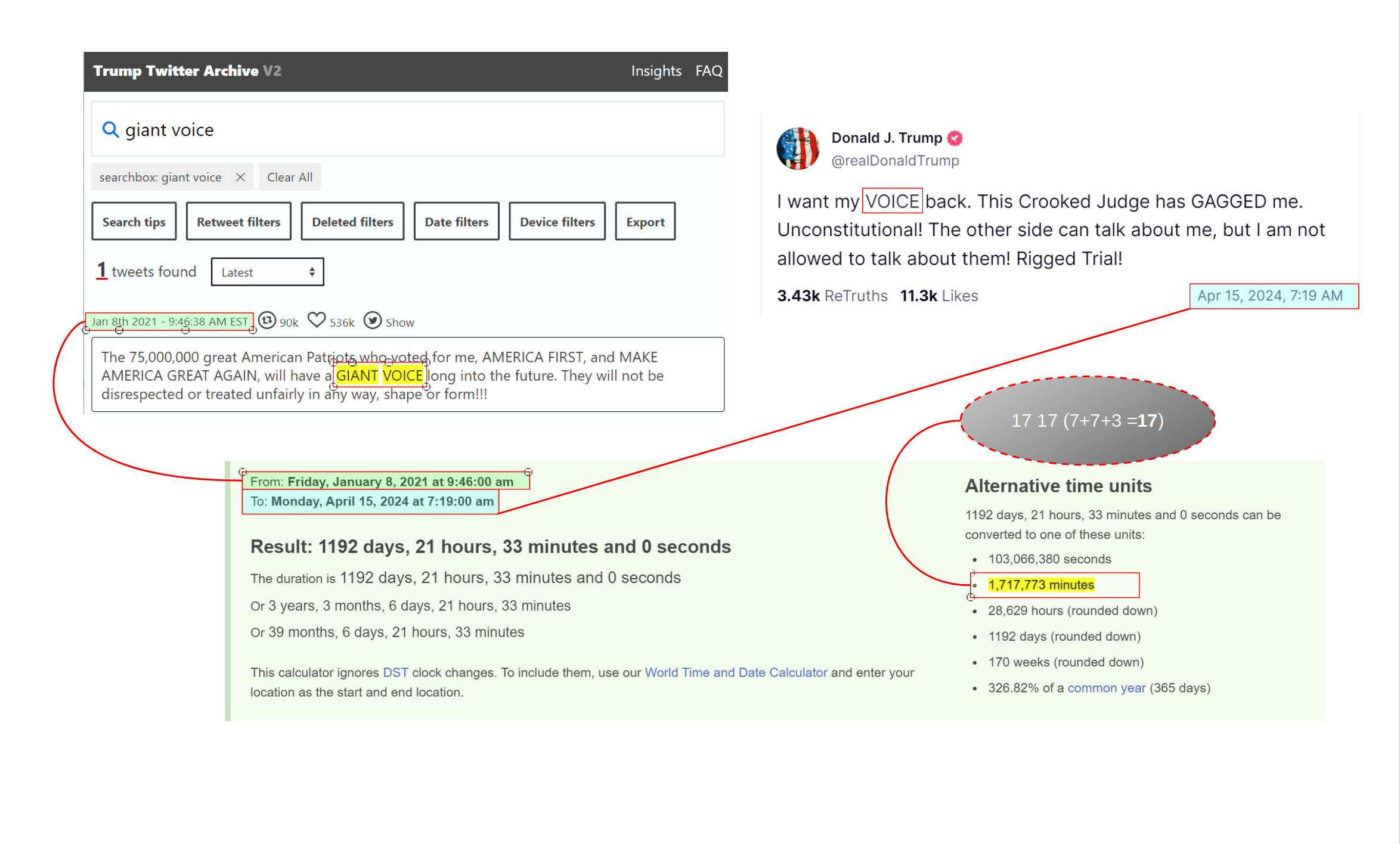Screen dimensions: 1400x844
Task: Click the '1,717,773 minutes' entry
Action: coord(1041,585)
